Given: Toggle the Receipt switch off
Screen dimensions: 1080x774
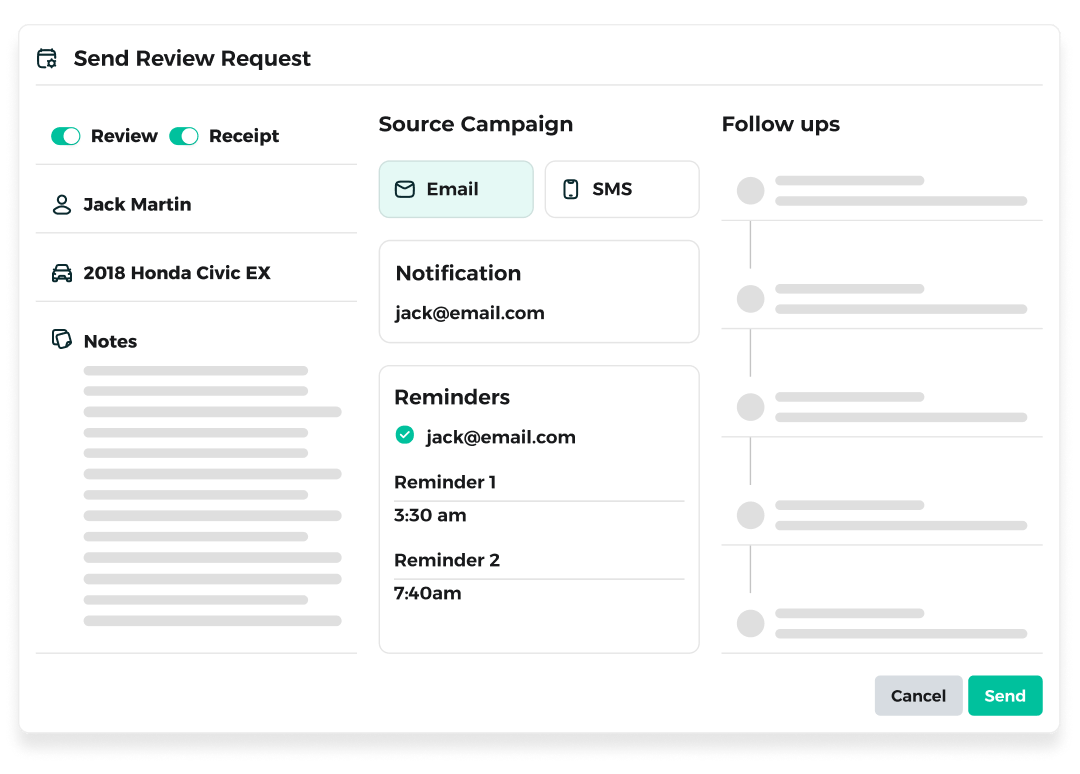Looking at the screenshot, I should click(x=184, y=136).
